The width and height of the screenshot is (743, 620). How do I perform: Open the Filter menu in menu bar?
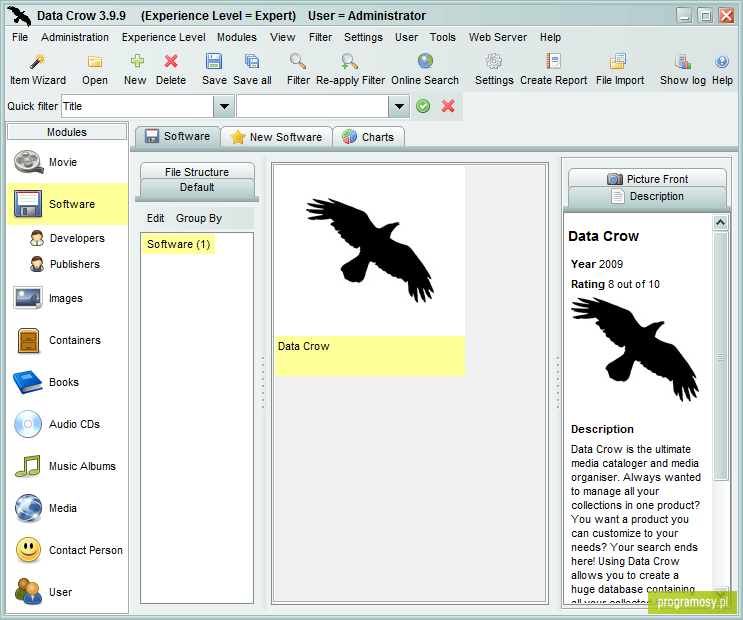click(x=320, y=37)
